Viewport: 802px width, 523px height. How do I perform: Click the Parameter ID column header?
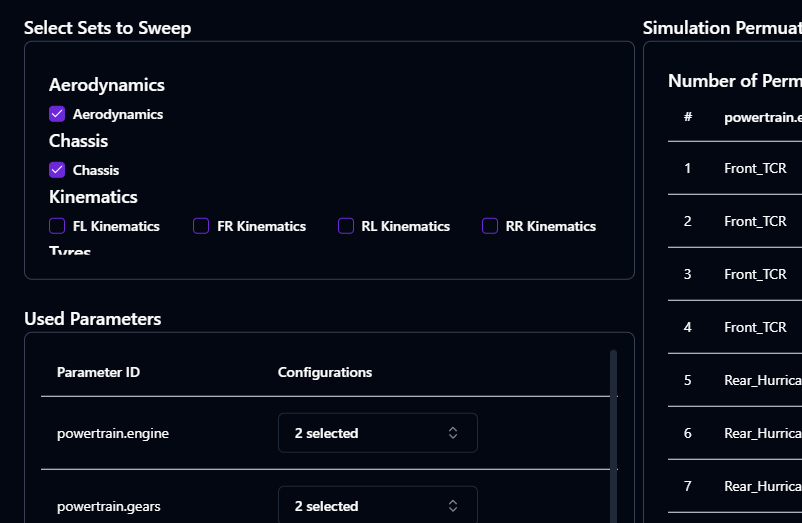coord(98,372)
